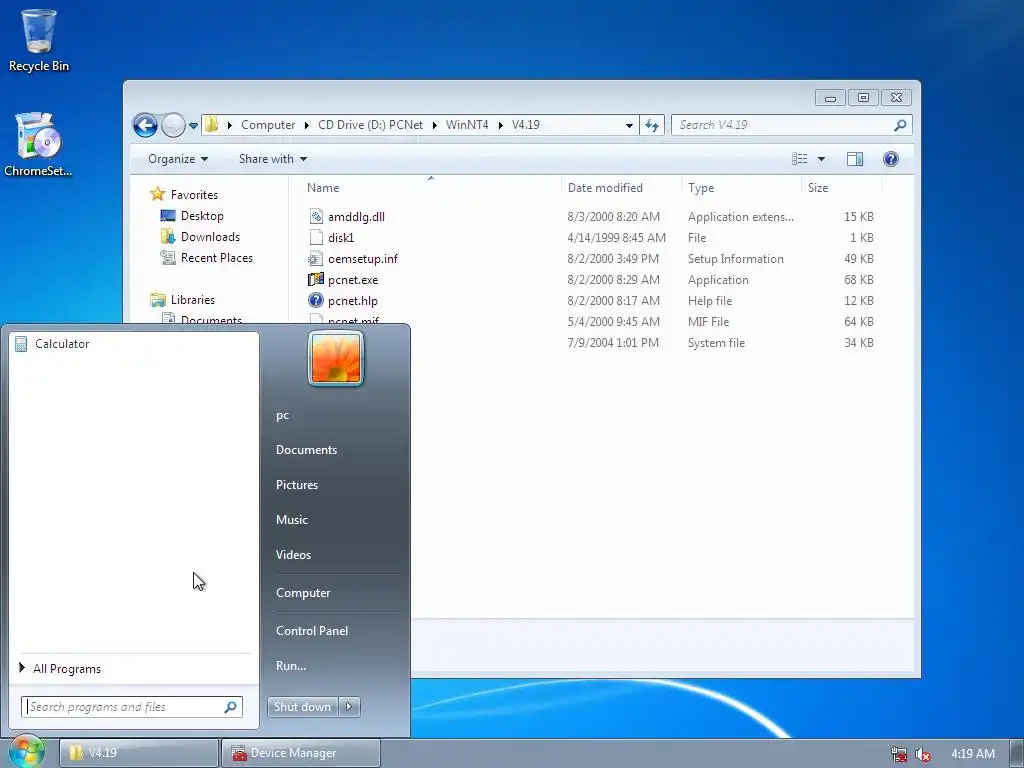Click the 7/9/2004 1:01 PM date cell

[613, 343]
